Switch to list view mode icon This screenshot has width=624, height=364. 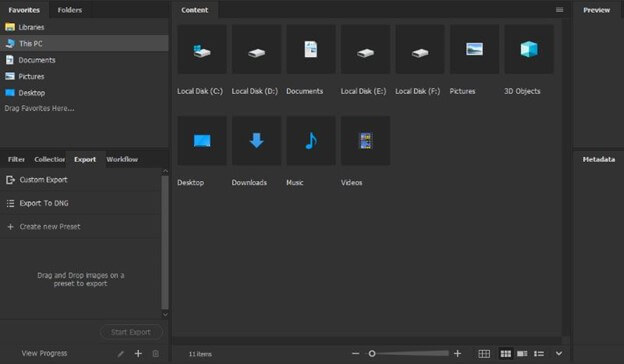(x=539, y=354)
